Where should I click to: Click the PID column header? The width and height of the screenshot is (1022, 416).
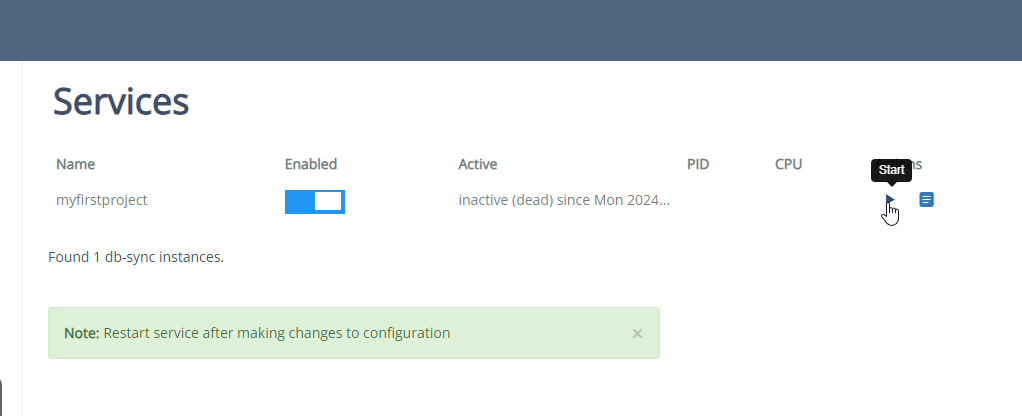pos(698,164)
